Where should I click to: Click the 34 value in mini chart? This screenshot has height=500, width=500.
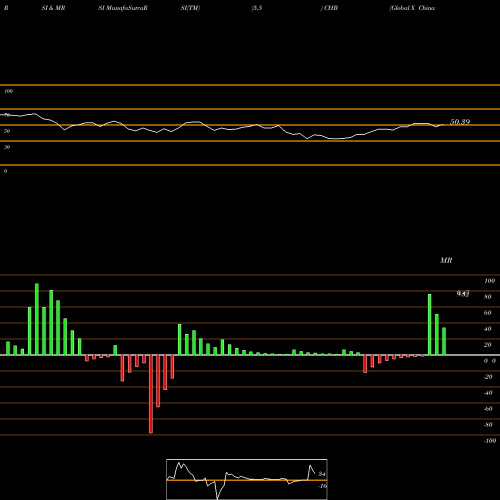coord(322,474)
